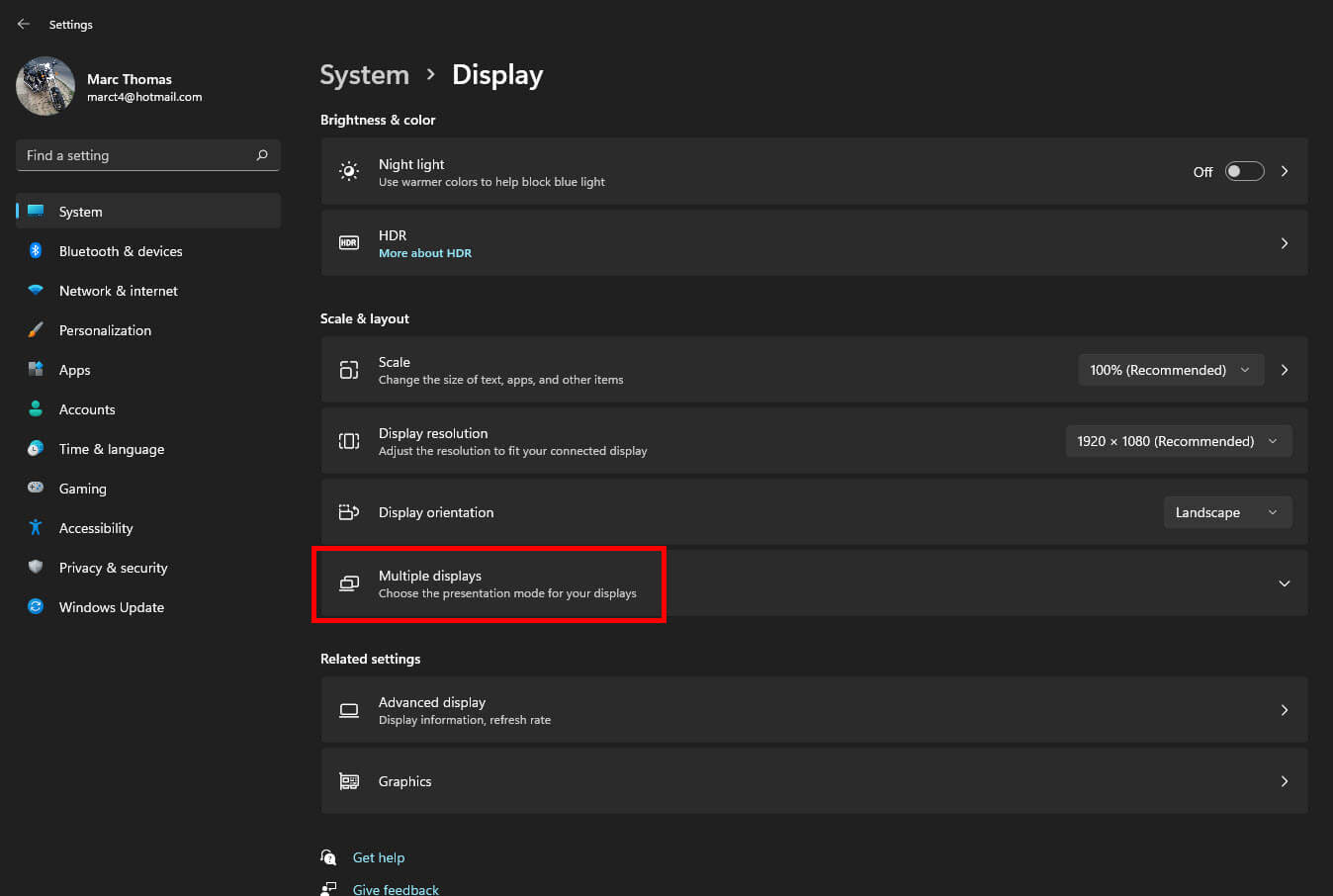The image size is (1333, 896).
Task: Open Accounts settings page
Action: pyautogui.click(x=148, y=409)
